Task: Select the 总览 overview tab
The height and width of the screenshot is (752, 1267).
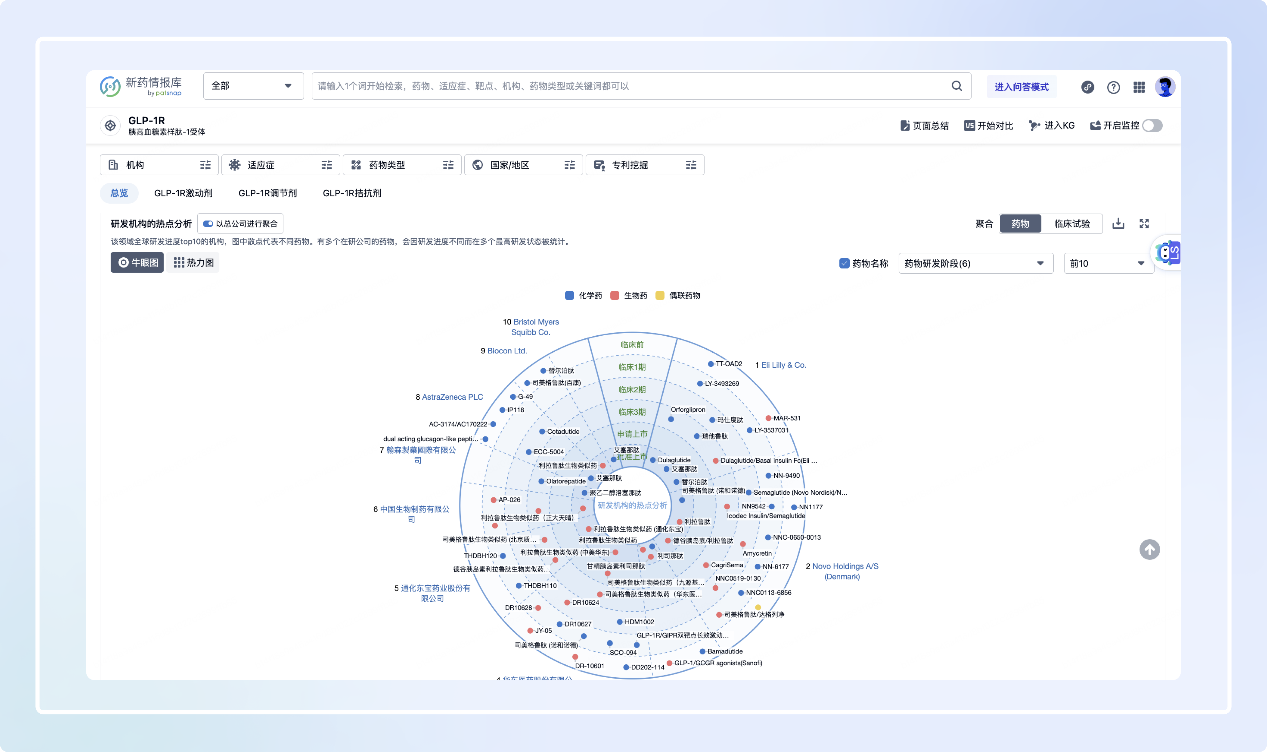Action: 119,193
